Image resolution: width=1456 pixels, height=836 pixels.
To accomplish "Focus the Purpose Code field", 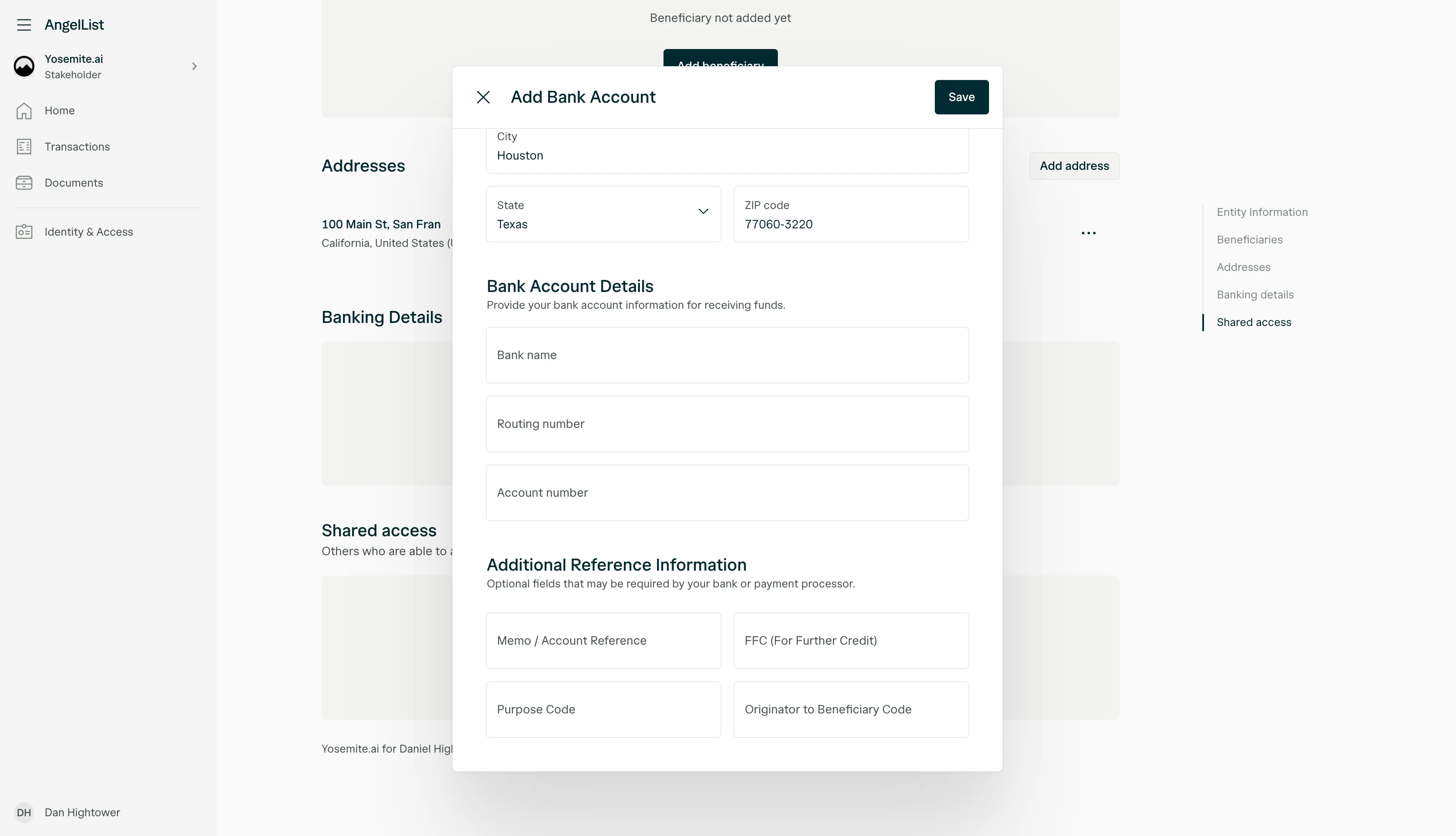I will coord(603,709).
